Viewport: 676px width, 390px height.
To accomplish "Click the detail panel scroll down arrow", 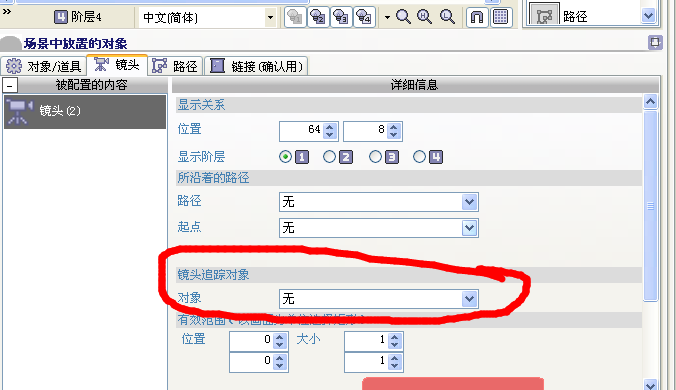I will coord(650,384).
